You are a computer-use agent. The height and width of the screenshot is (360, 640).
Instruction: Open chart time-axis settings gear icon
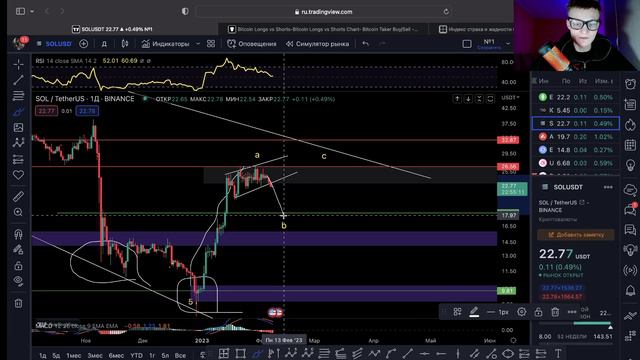513,340
